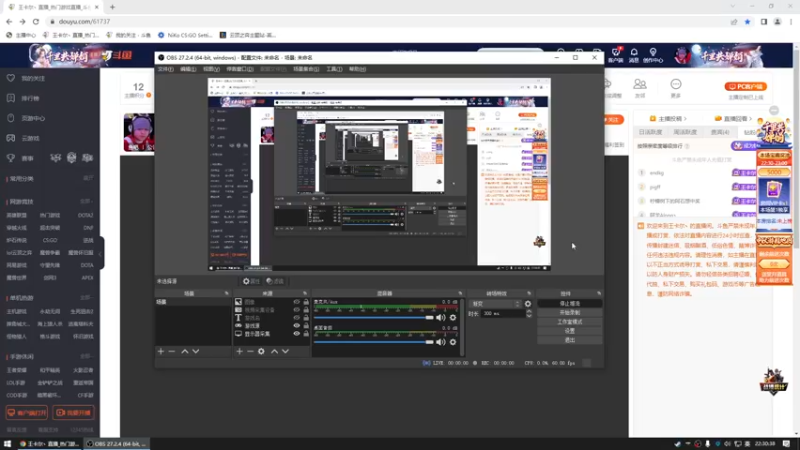Add a new source with plus icon
800x450 pixels.
(x=239, y=352)
